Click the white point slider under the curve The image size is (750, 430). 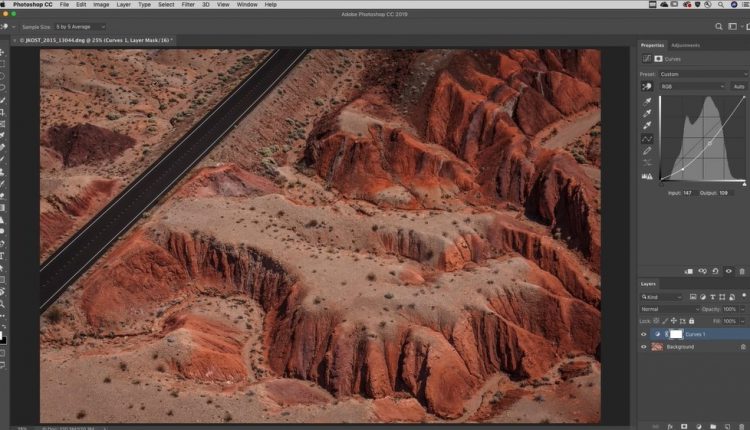pyautogui.click(x=743, y=183)
